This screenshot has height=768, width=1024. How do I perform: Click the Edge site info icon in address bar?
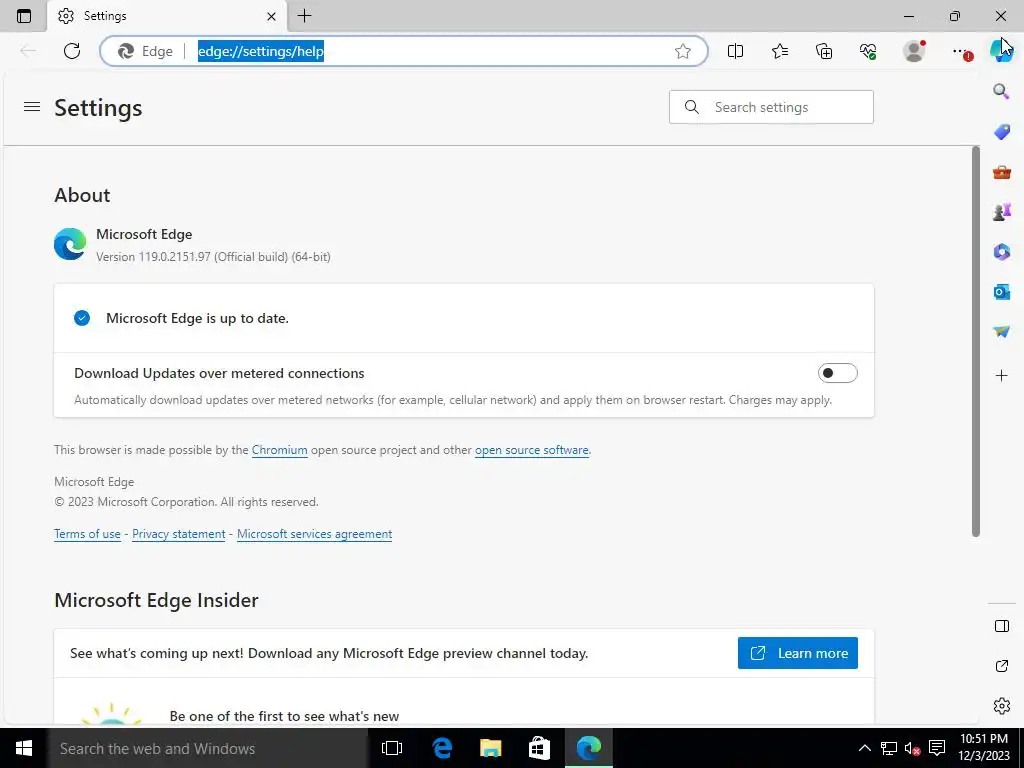click(145, 51)
